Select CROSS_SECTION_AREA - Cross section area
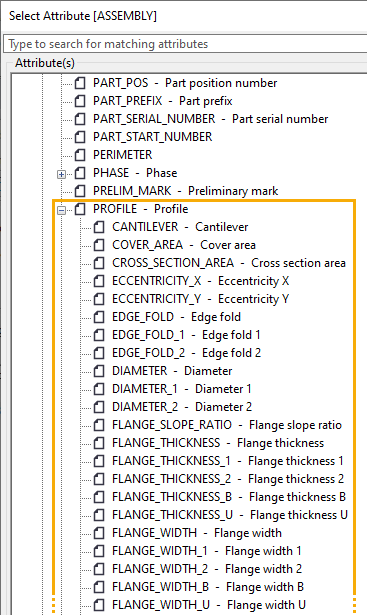The height and width of the screenshot is (615, 367). 229,263
